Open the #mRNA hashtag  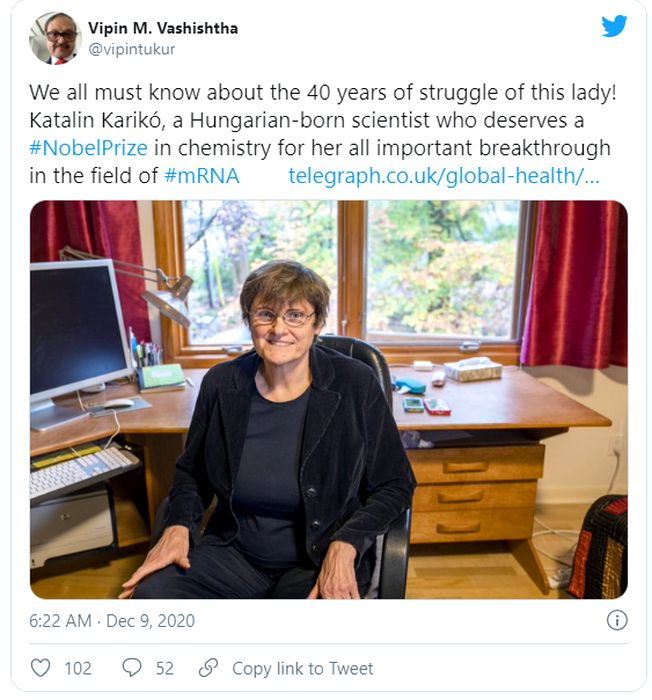[x=200, y=176]
